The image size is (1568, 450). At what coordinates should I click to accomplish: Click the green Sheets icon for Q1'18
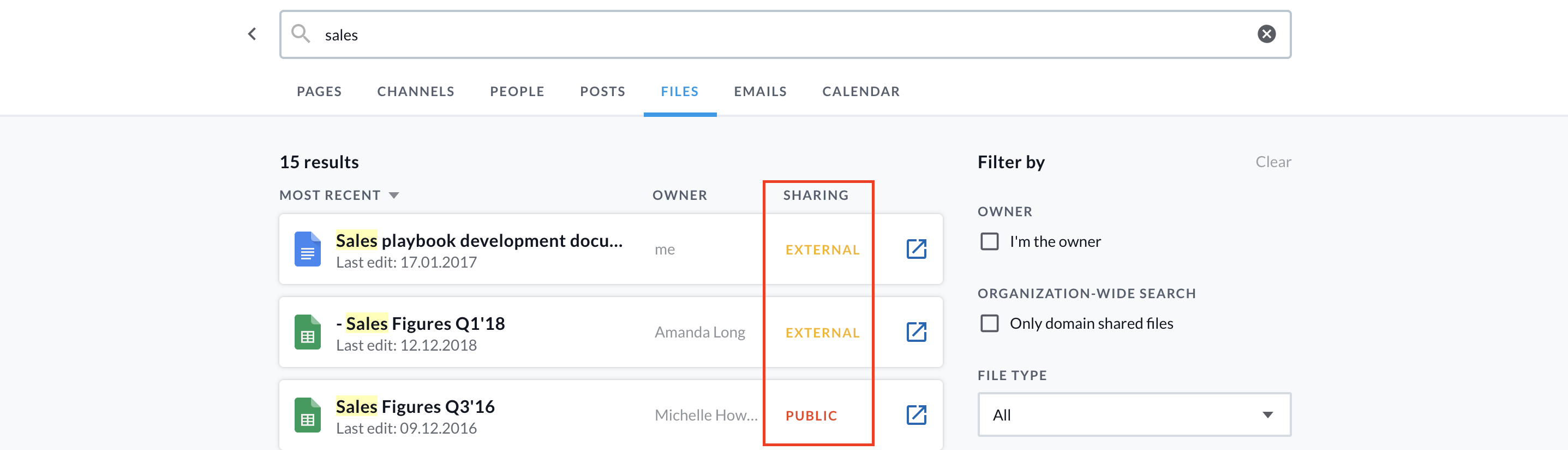tap(307, 332)
